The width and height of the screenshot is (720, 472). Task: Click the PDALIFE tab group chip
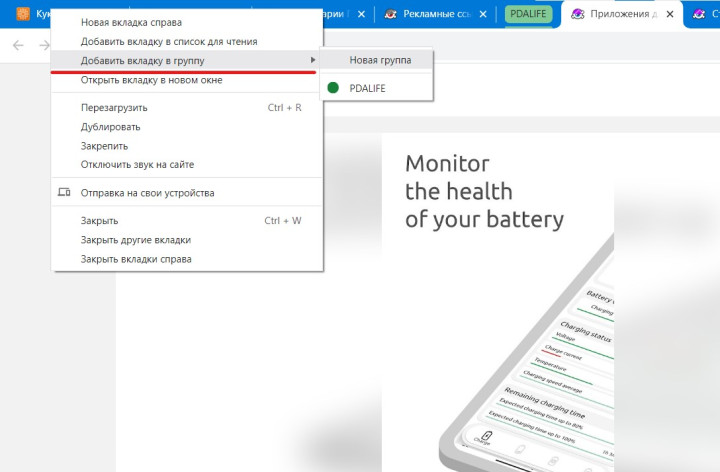point(529,14)
